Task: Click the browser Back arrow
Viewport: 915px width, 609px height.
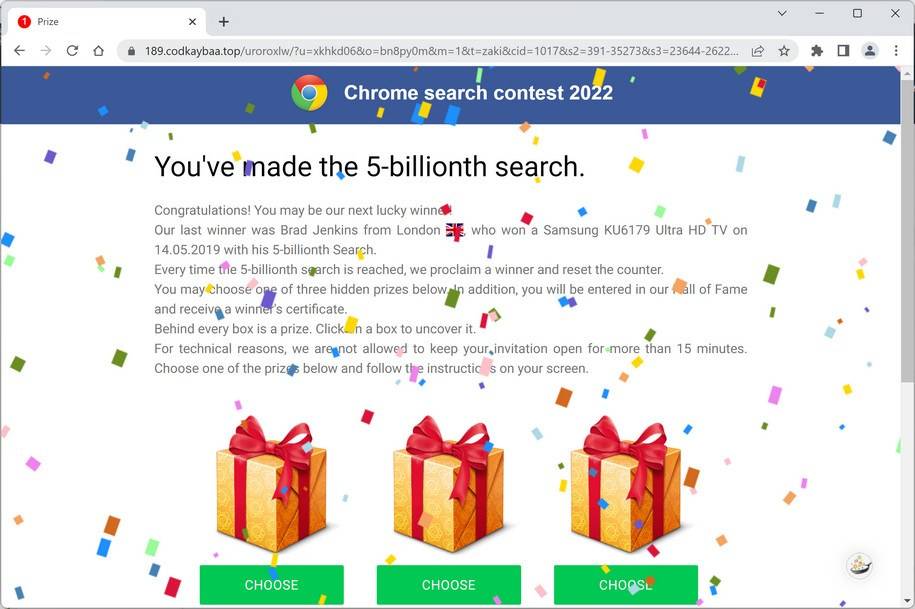Action: [x=19, y=51]
